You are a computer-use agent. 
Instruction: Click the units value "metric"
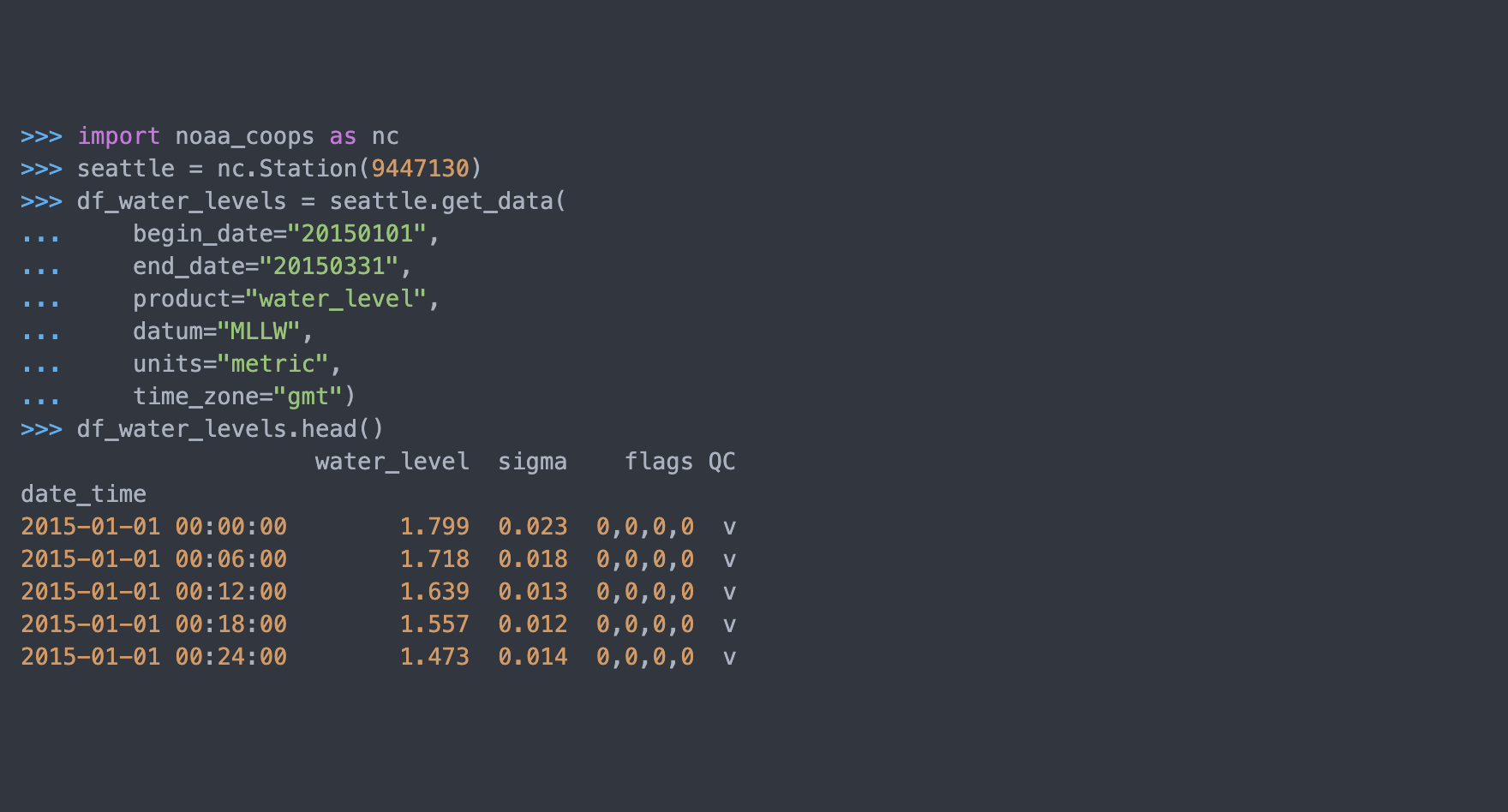coord(273,364)
